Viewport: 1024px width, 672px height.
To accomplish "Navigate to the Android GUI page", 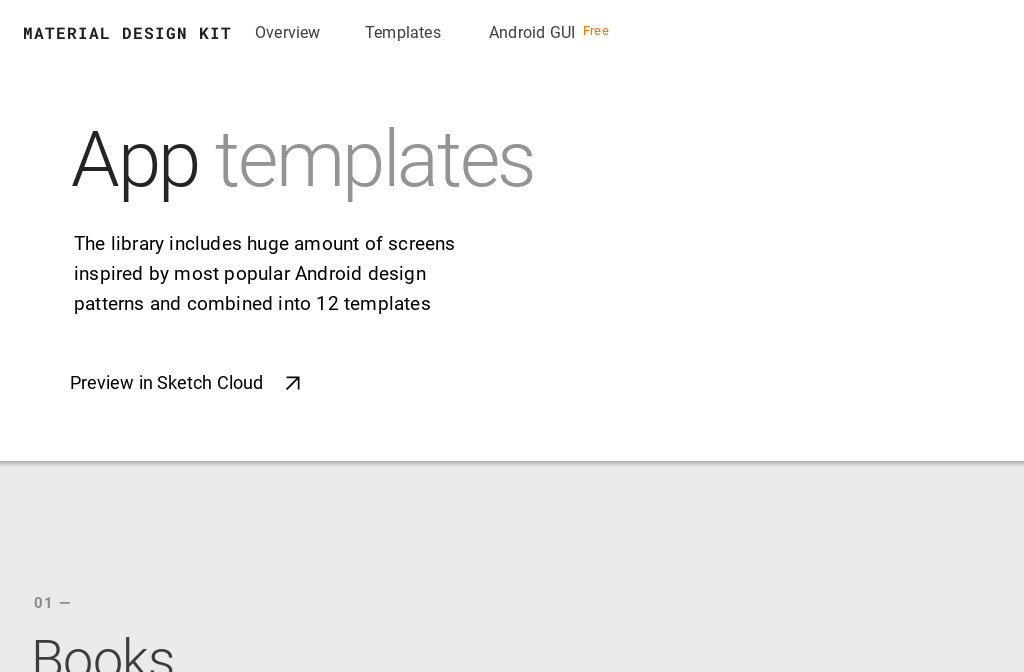I will 531,33.
